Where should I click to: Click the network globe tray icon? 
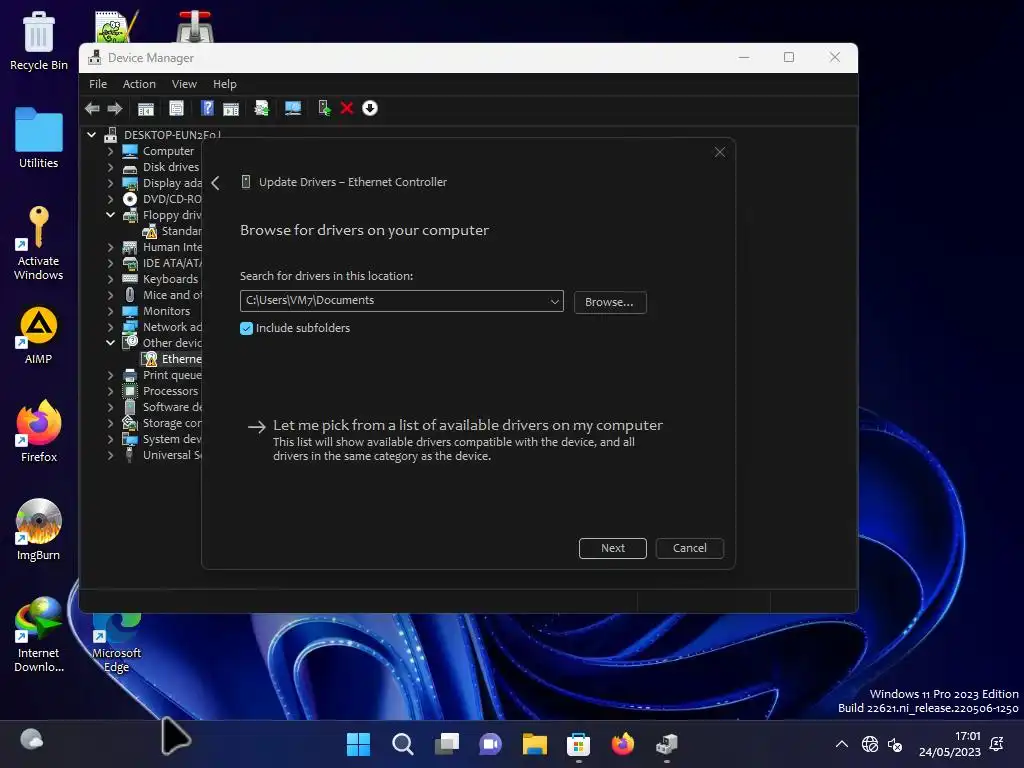click(870, 744)
